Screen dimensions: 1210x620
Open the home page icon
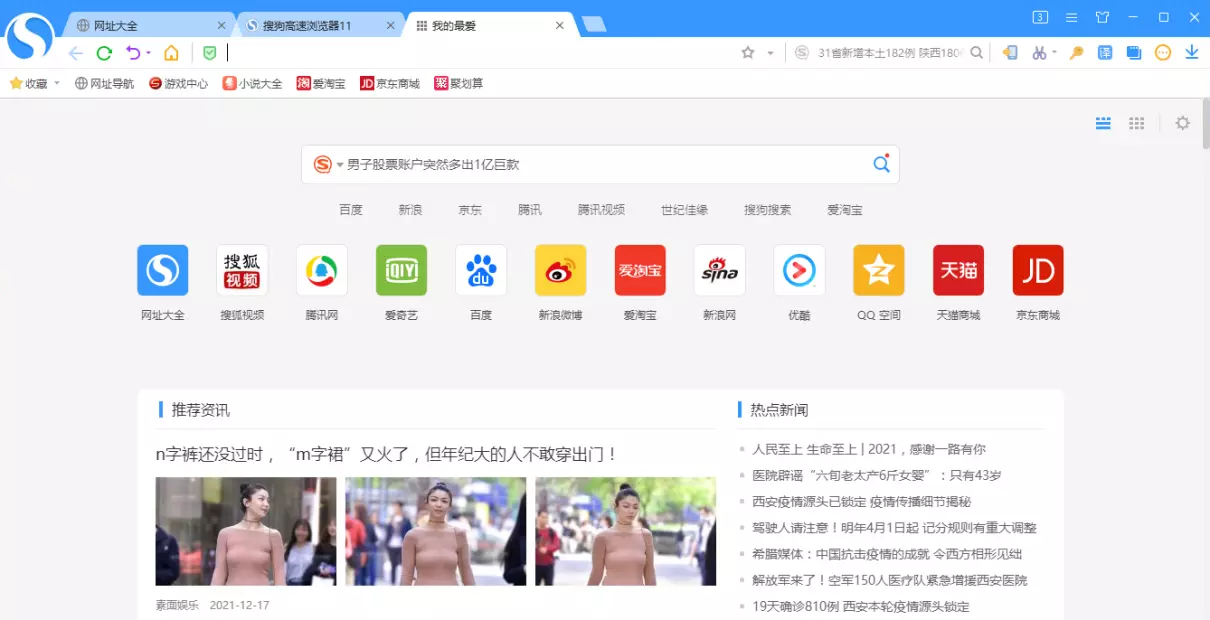coord(172,53)
